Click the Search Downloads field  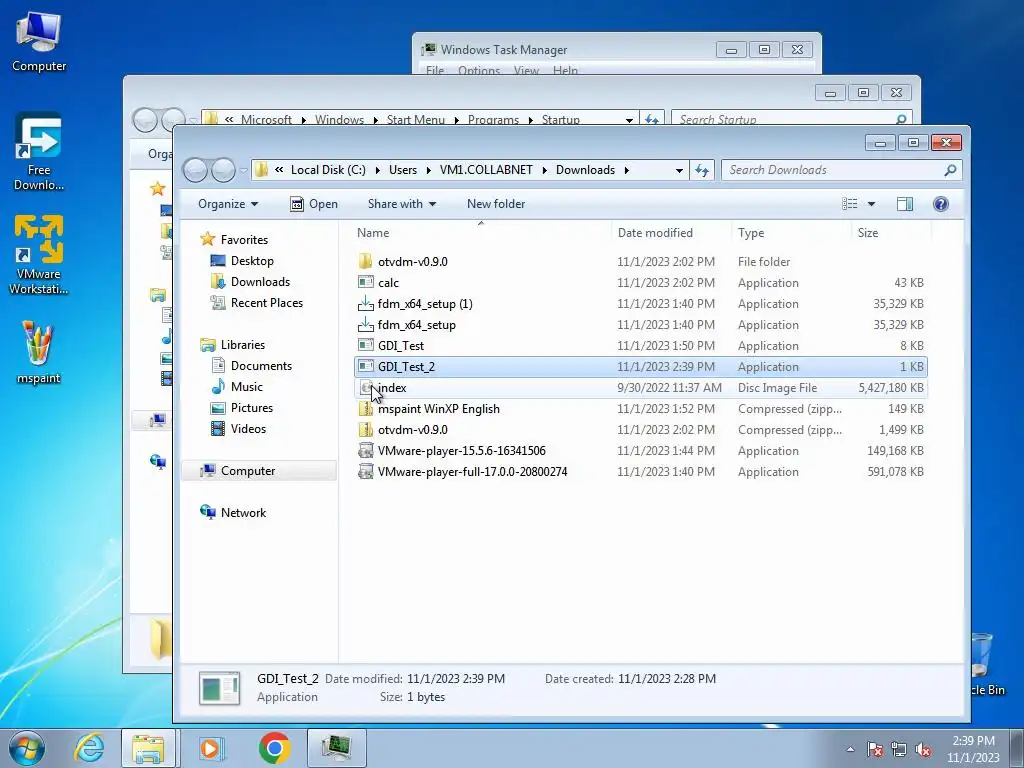[835, 170]
